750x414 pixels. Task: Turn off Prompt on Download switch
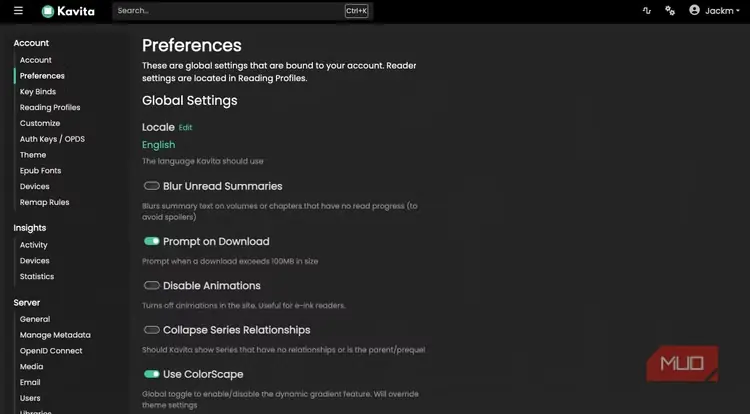pos(152,241)
